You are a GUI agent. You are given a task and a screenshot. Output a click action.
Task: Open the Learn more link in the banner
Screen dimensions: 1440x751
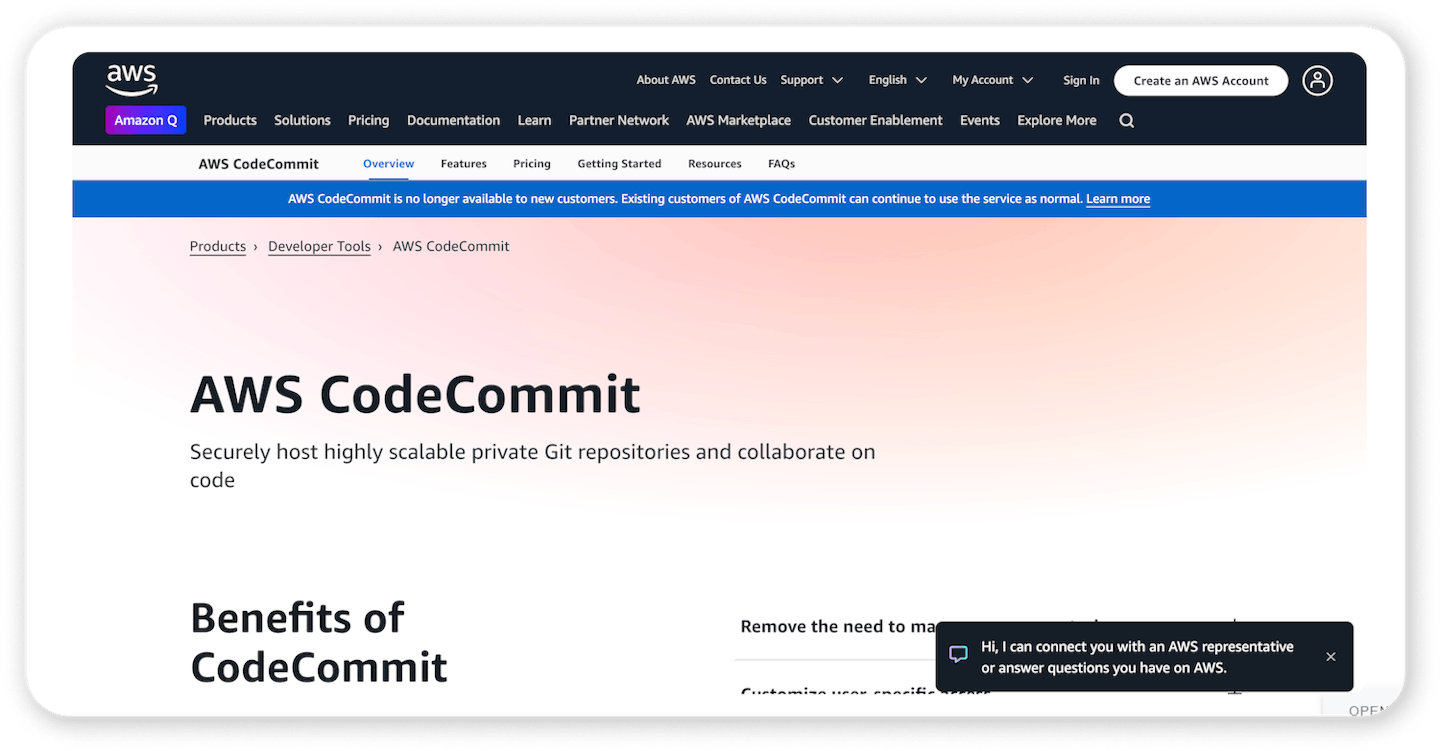click(x=1117, y=198)
